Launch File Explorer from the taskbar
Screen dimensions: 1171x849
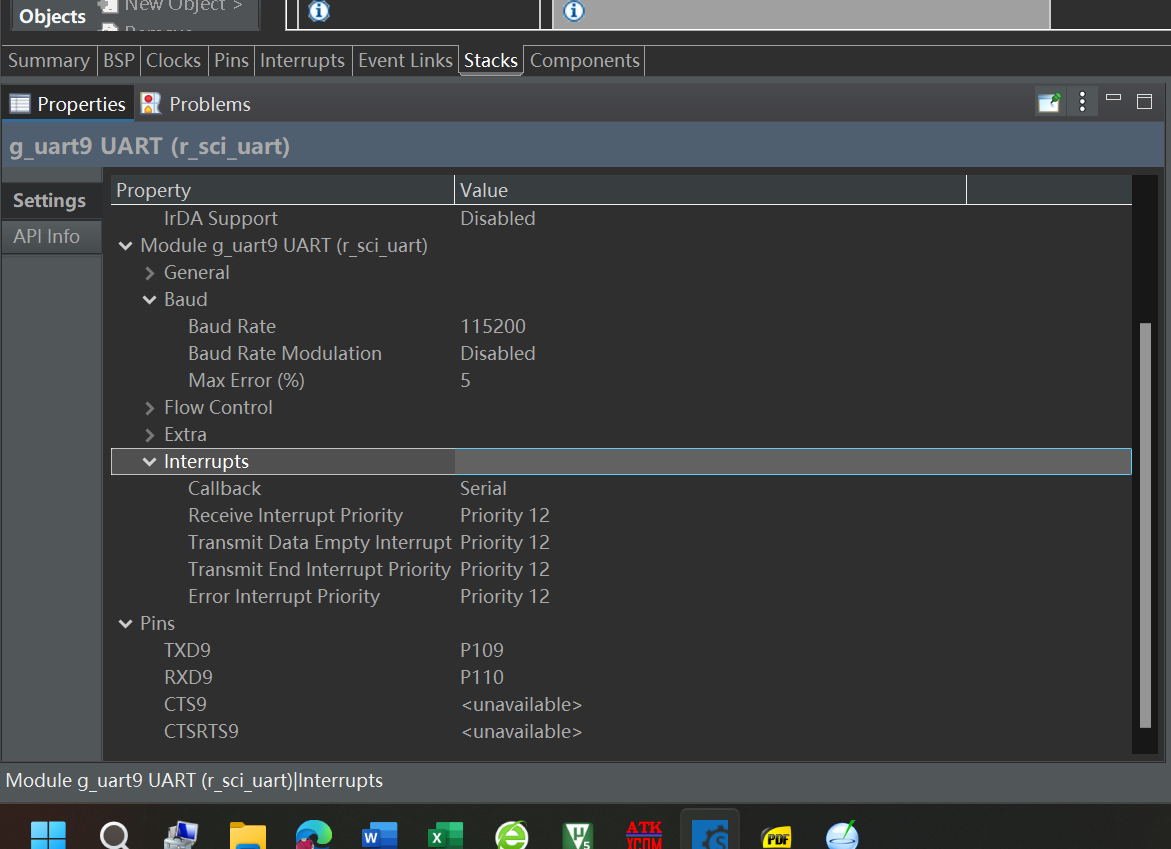(248, 835)
